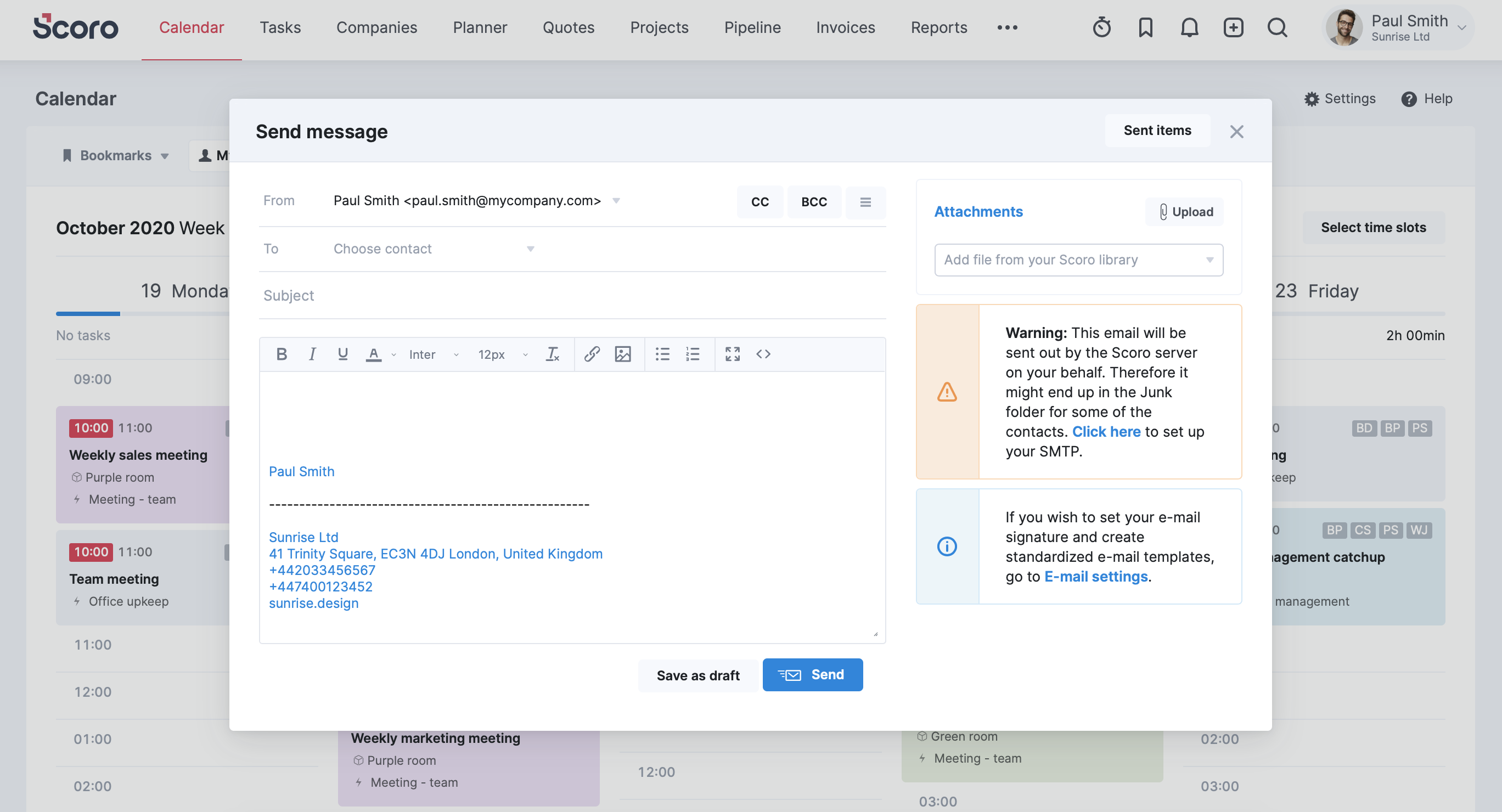This screenshot has height=812, width=1502.
Task: Toggle bold formatting in message editor
Action: [x=282, y=354]
